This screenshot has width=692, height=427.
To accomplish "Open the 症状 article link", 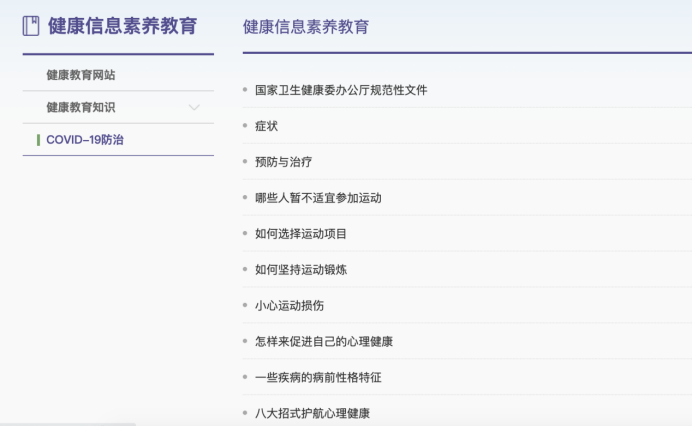I will point(266,126).
